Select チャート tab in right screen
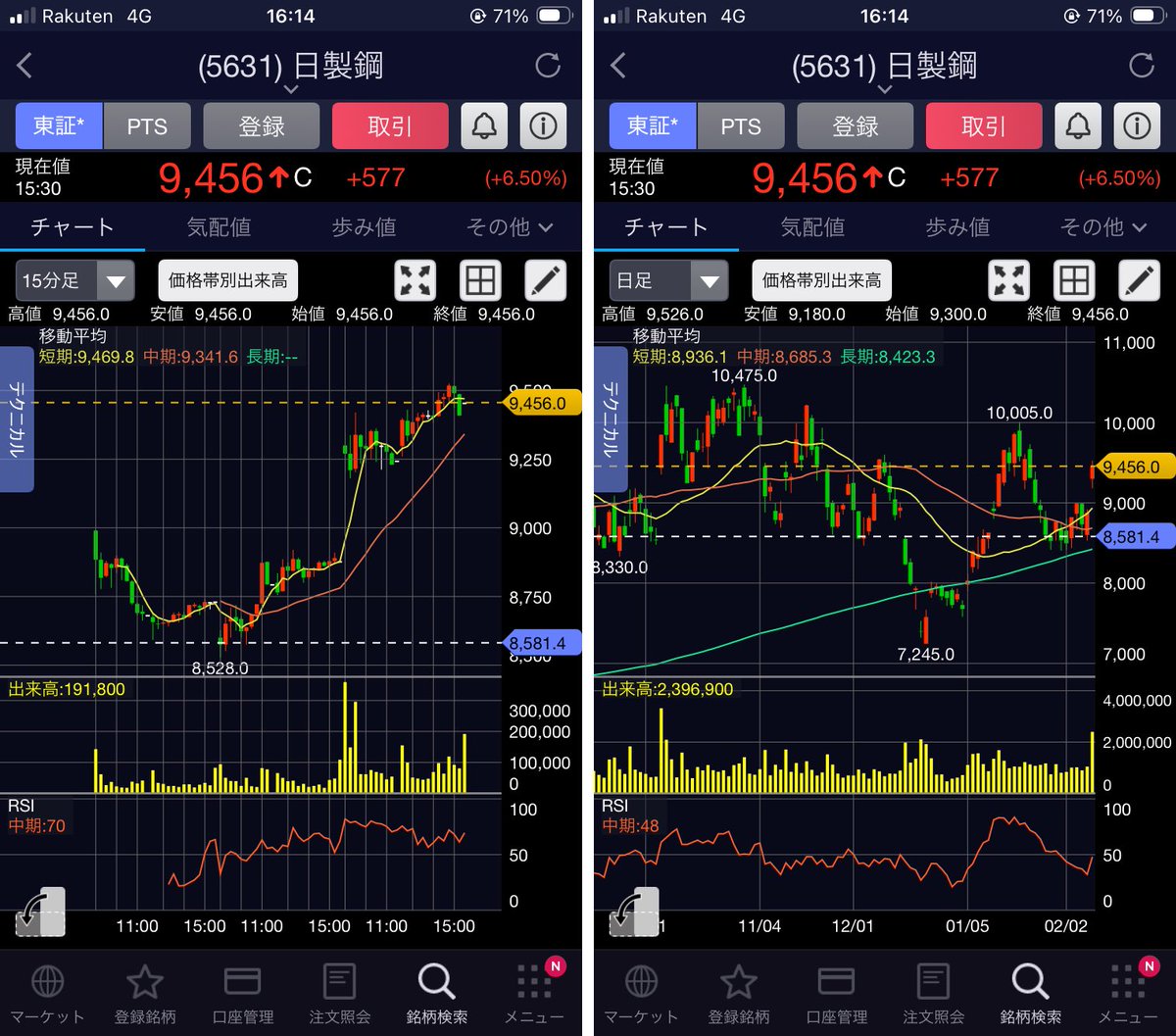The image size is (1176, 1036). click(666, 227)
